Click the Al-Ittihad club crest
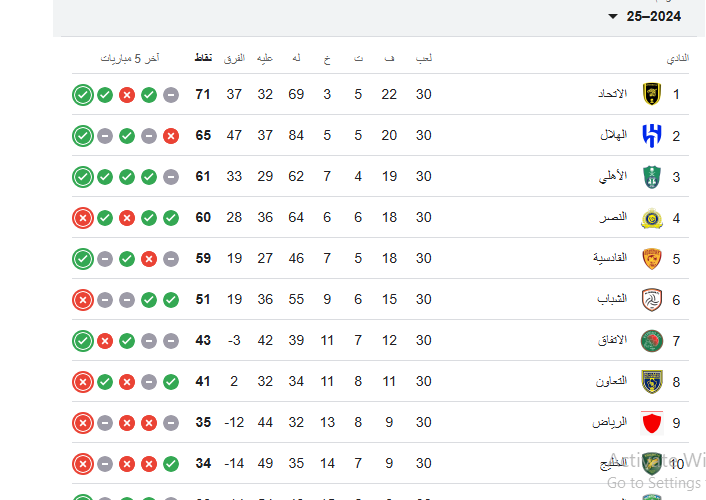 point(652,94)
